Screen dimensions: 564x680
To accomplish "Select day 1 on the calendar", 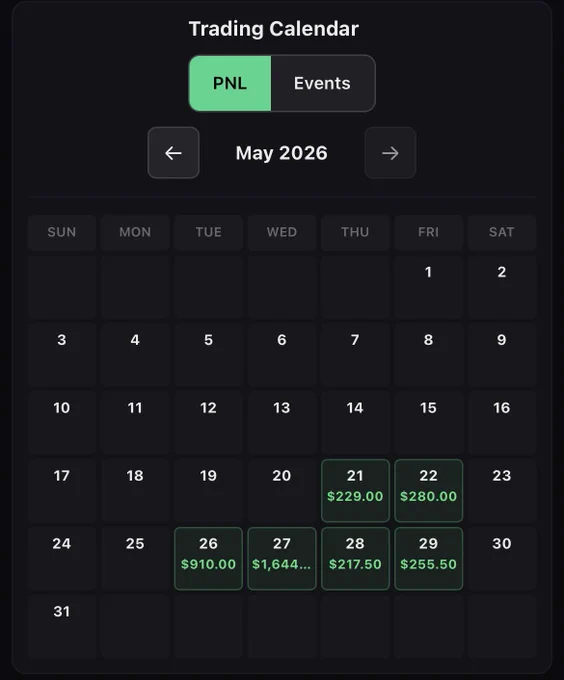I will coord(428,287).
